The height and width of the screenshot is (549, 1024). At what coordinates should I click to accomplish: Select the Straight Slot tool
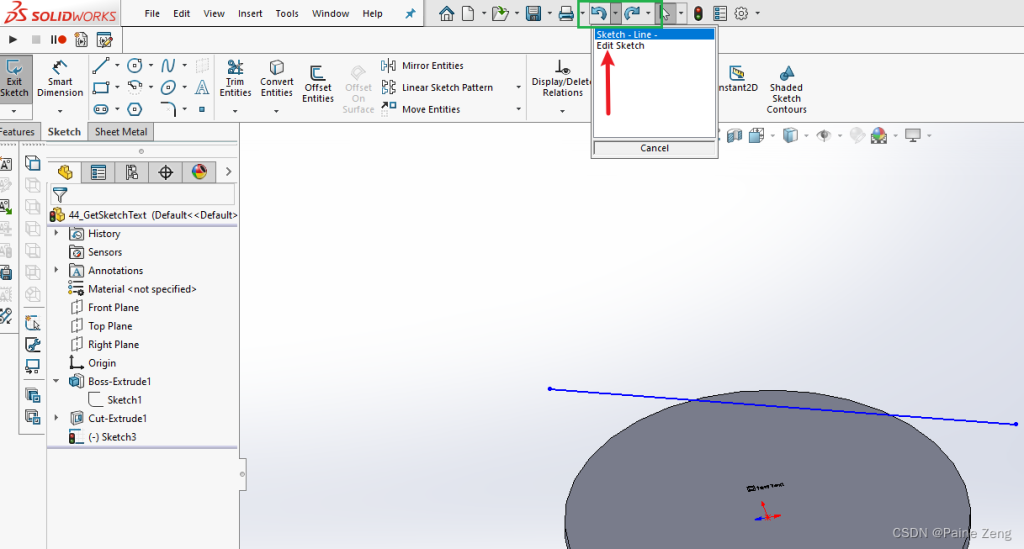coord(101,109)
